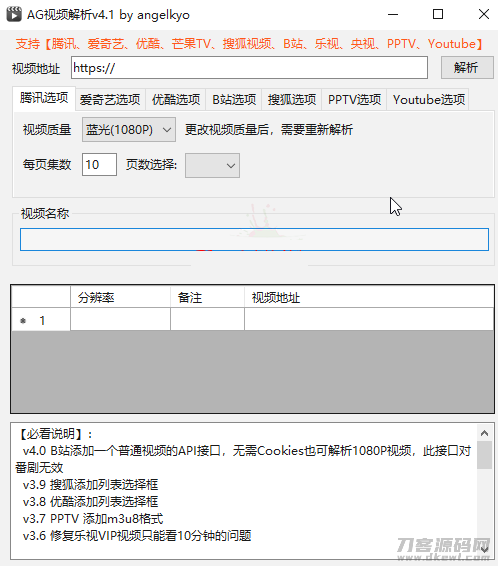Click the notes scrollbar down arrow
Image resolution: width=498 pixels, height=566 pixels.
tap(484, 549)
